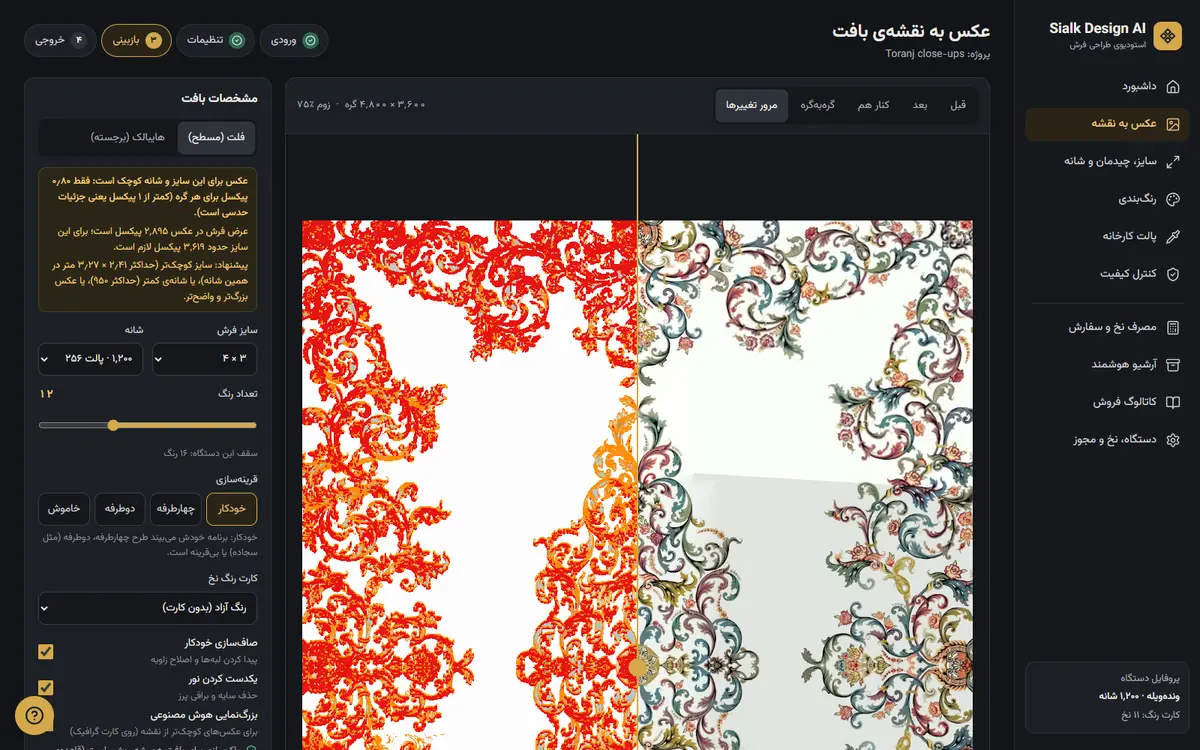
Task: Switch to the بعد view tab
Action: 920,105
